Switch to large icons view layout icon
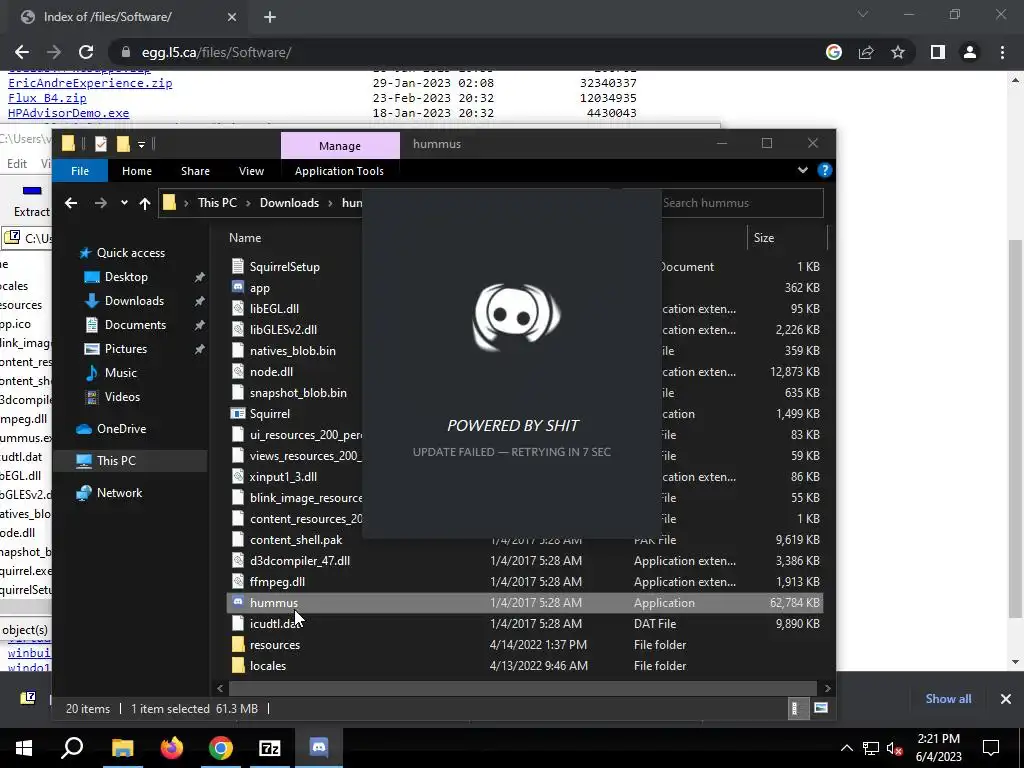The height and width of the screenshot is (768, 1024). (821, 709)
